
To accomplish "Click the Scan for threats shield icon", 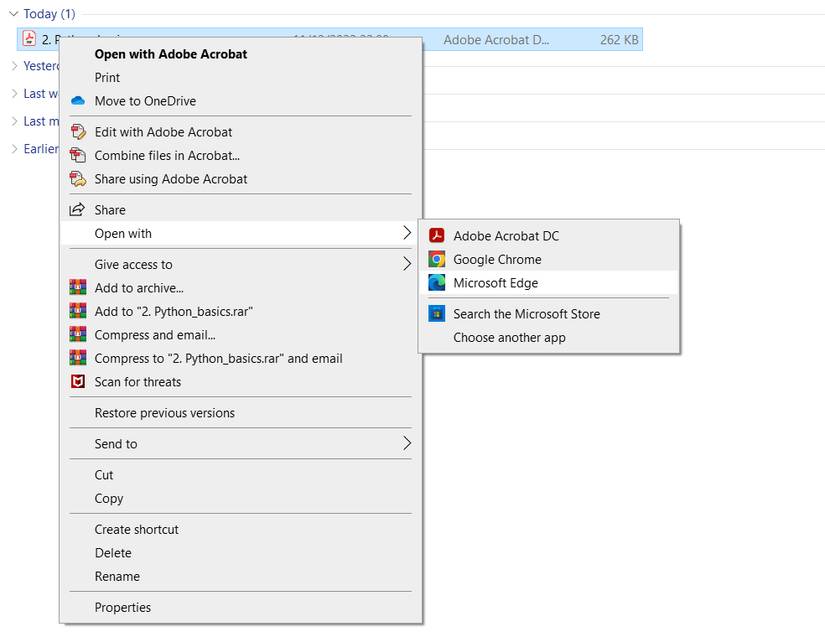I will (x=78, y=381).
